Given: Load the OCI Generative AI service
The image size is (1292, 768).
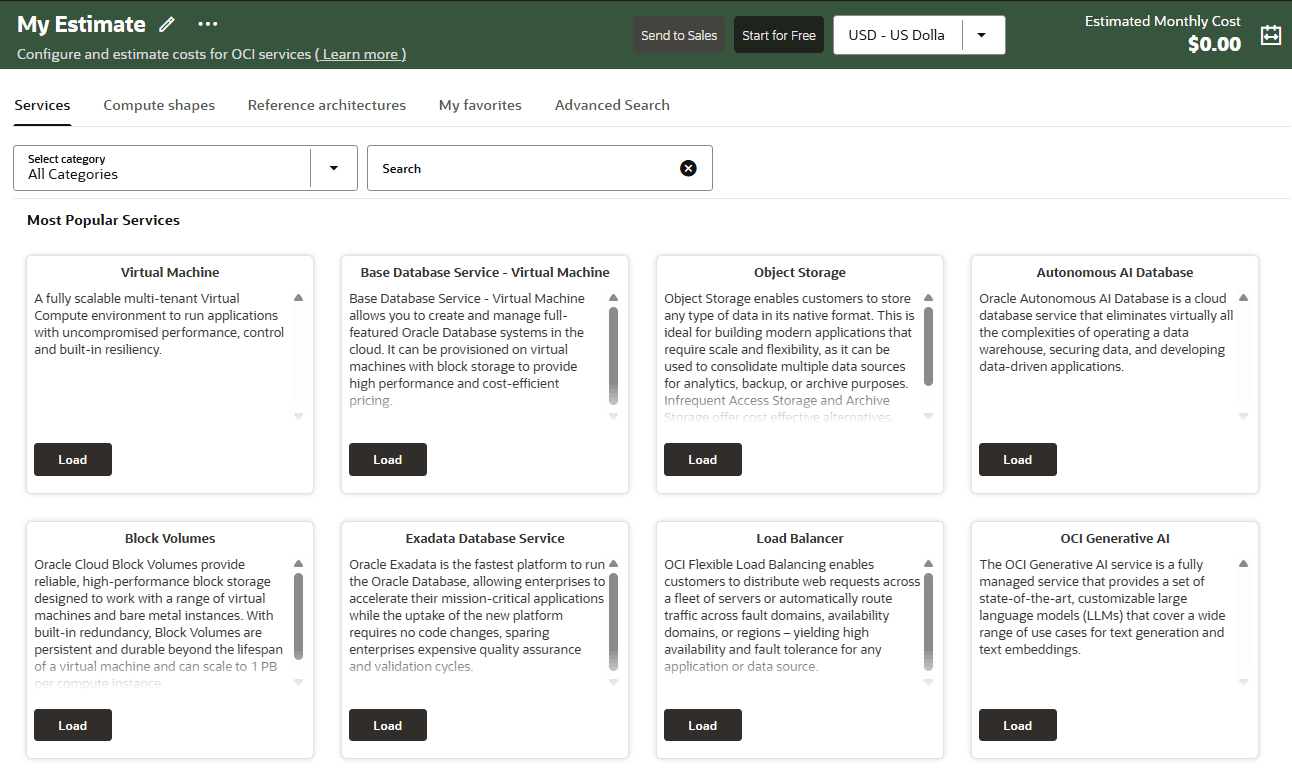Looking at the screenshot, I should click(x=1018, y=726).
